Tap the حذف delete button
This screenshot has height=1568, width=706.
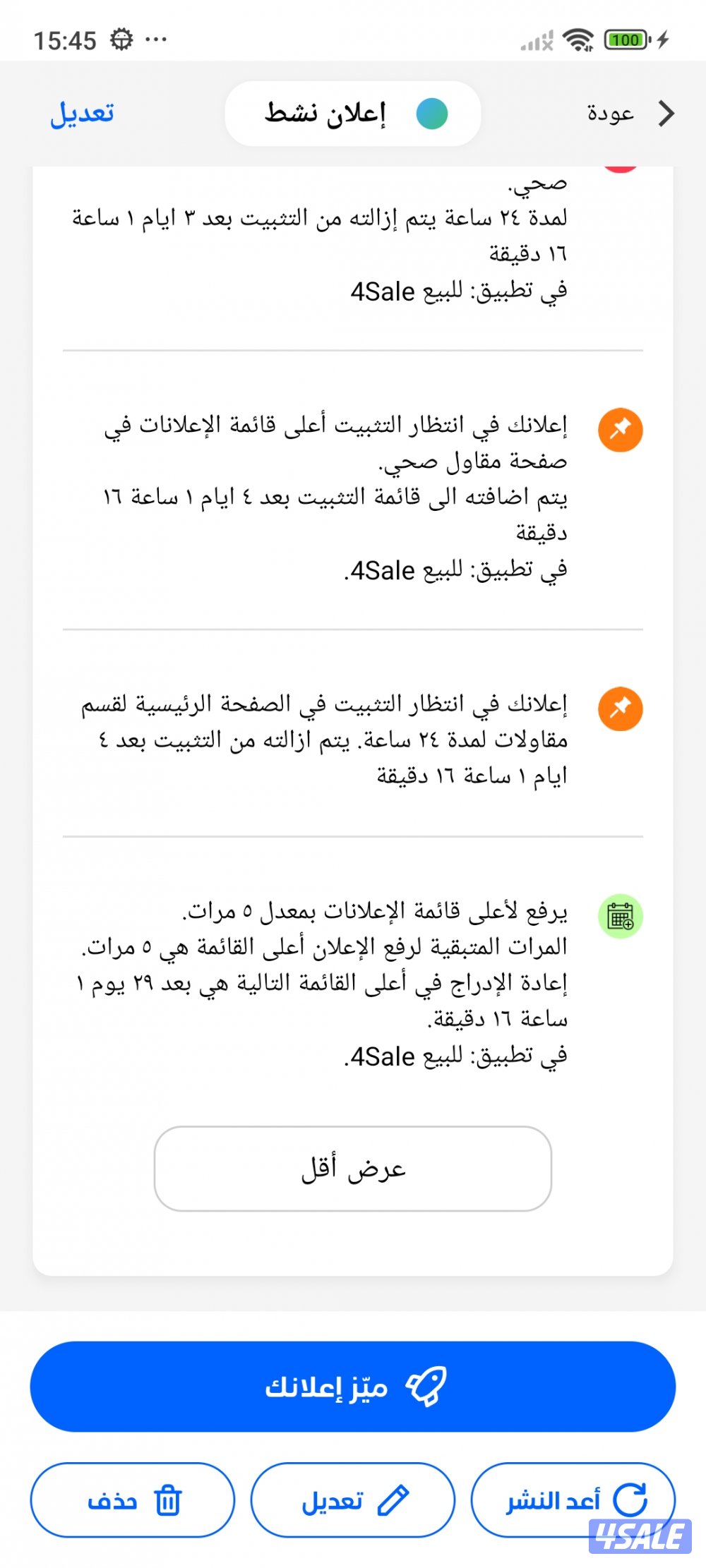point(133,1500)
